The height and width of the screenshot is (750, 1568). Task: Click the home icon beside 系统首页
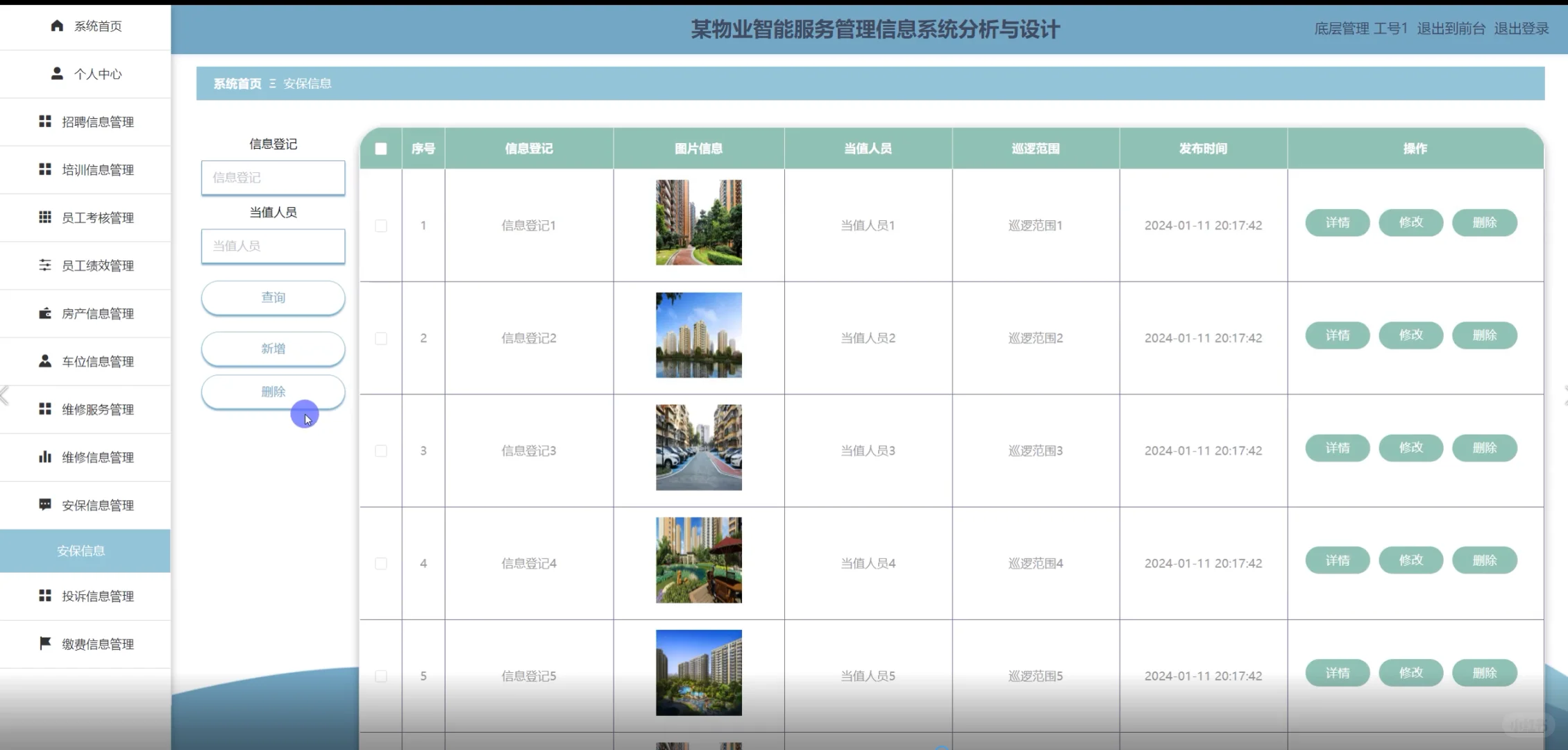57,26
